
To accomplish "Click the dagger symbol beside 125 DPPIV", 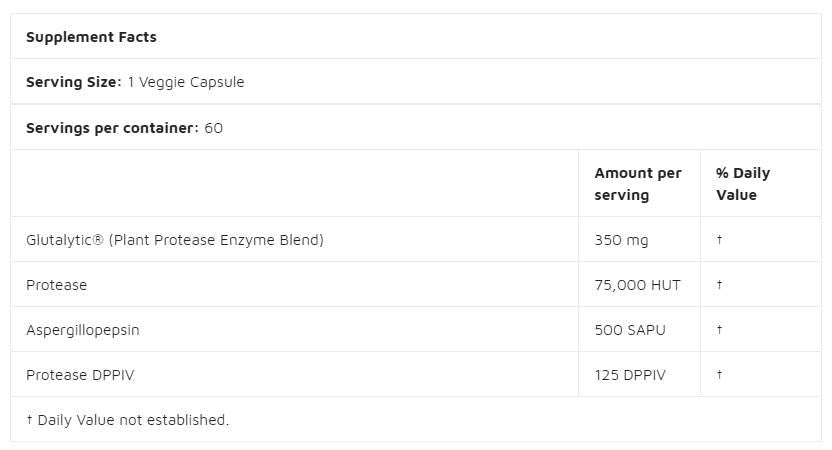I will (719, 375).
